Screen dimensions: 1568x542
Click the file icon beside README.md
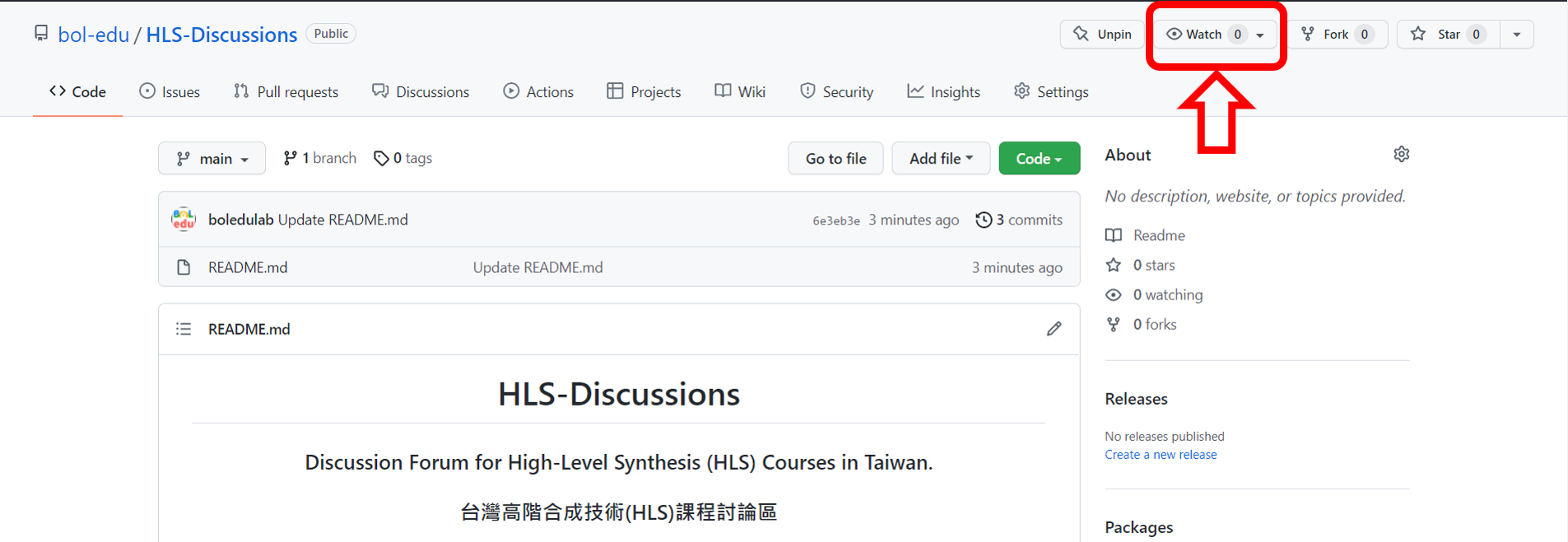184,267
